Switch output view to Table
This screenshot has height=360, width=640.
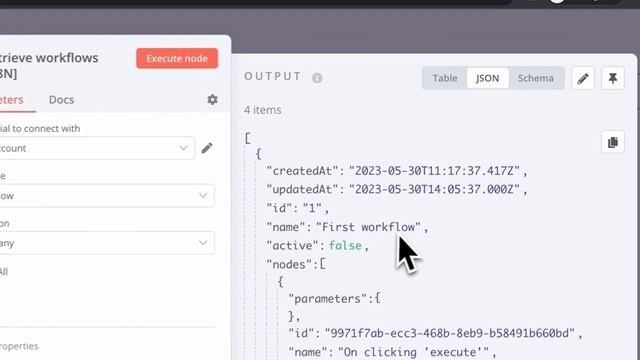[x=444, y=78]
